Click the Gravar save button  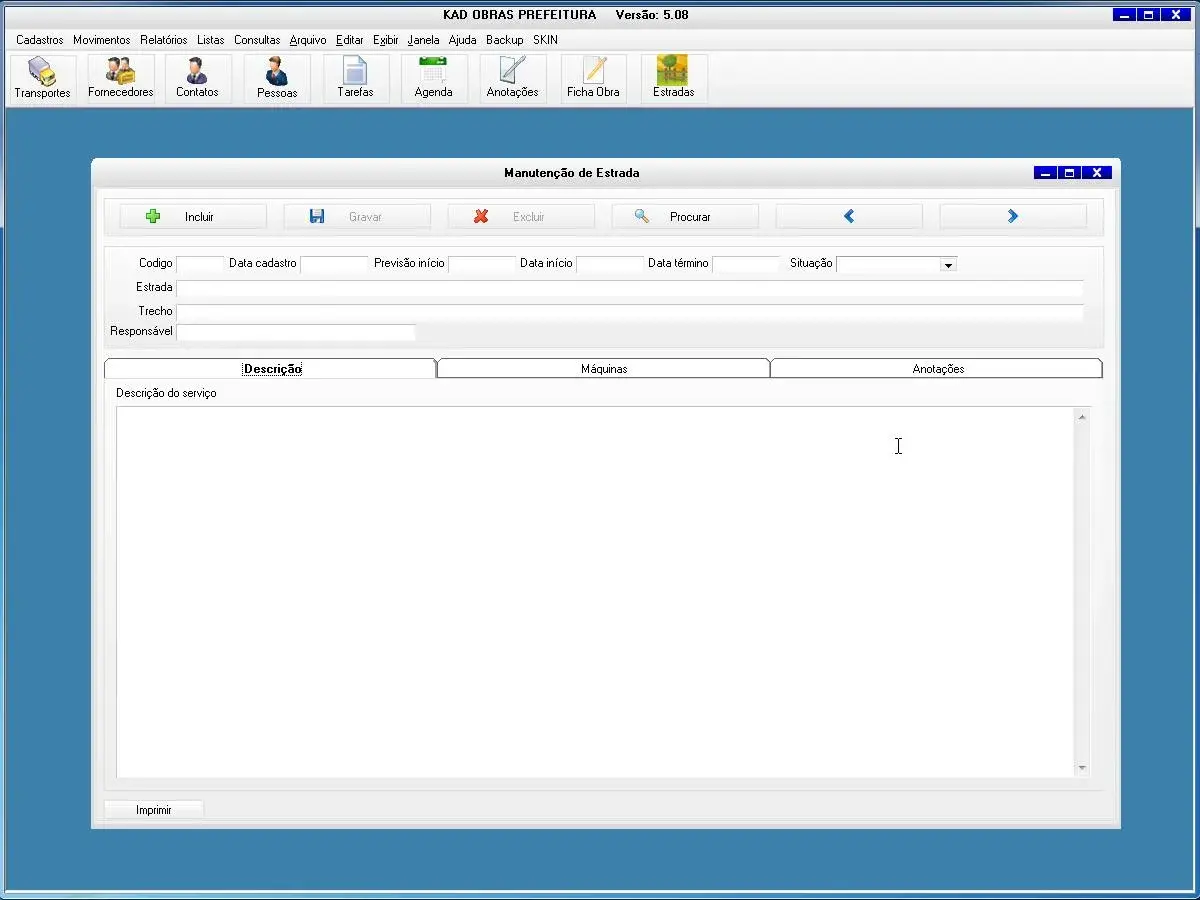pos(357,216)
